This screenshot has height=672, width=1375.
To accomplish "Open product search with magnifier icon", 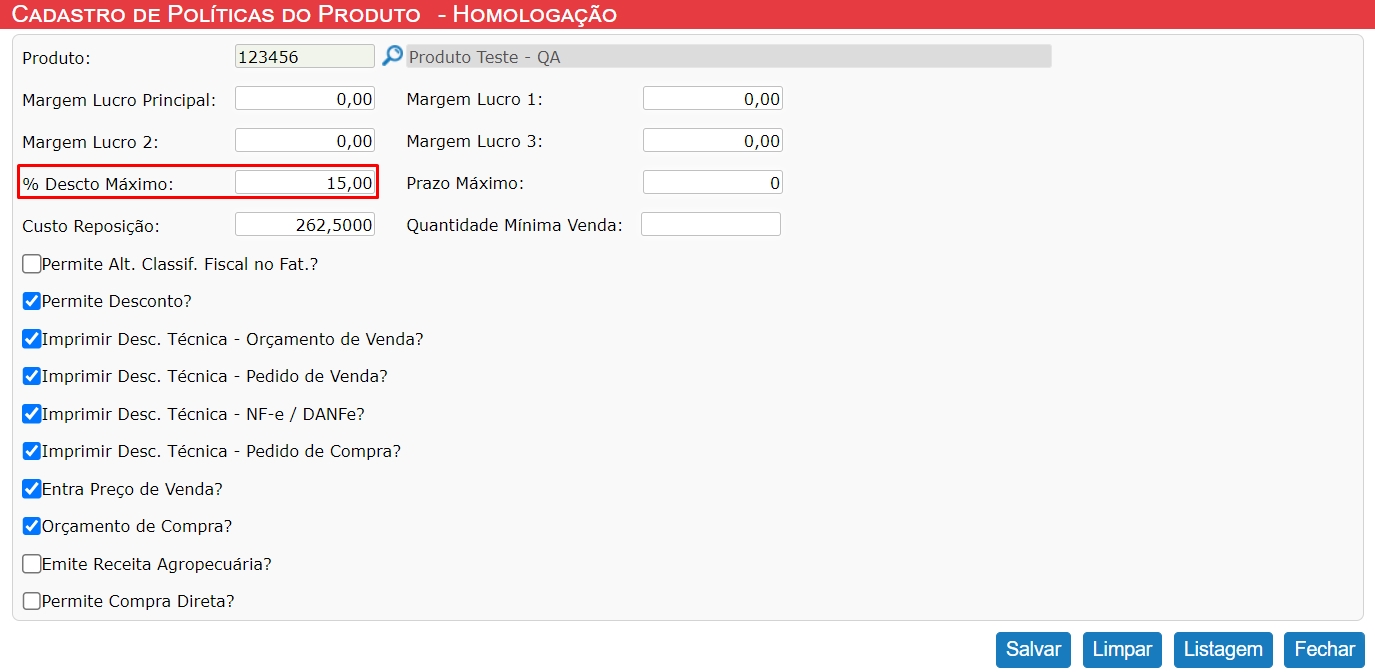I will [x=392, y=56].
